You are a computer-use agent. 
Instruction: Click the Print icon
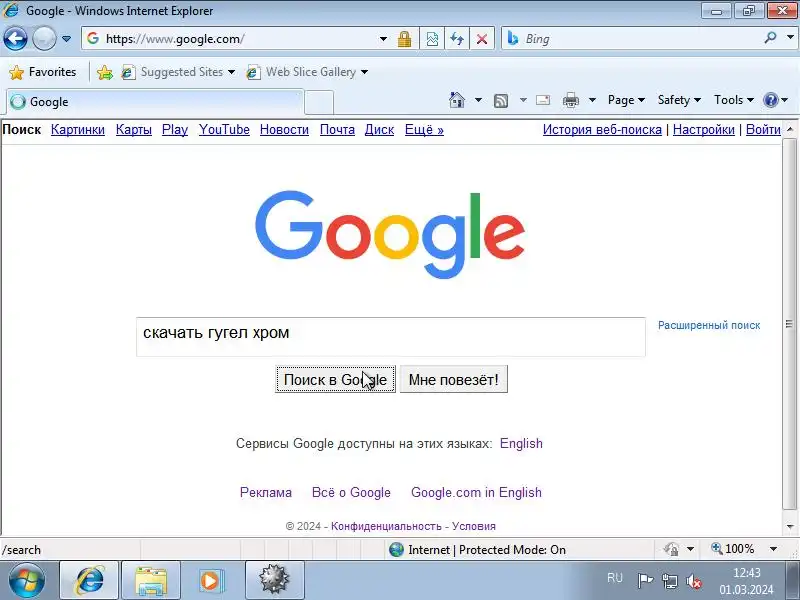(x=571, y=101)
